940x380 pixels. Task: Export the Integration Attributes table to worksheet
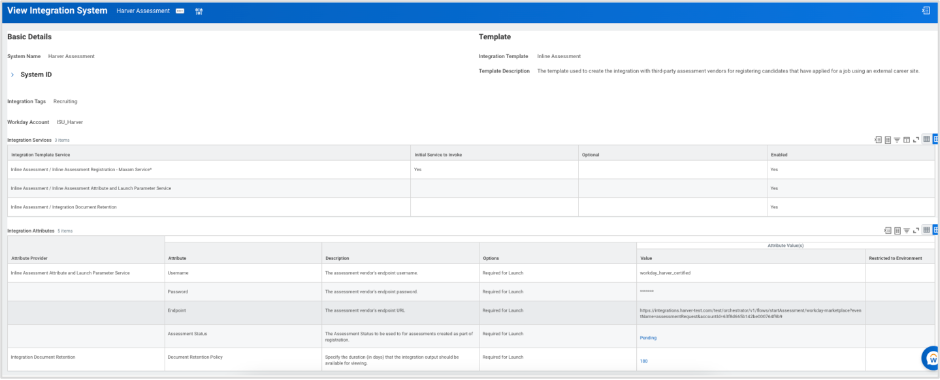point(897,230)
